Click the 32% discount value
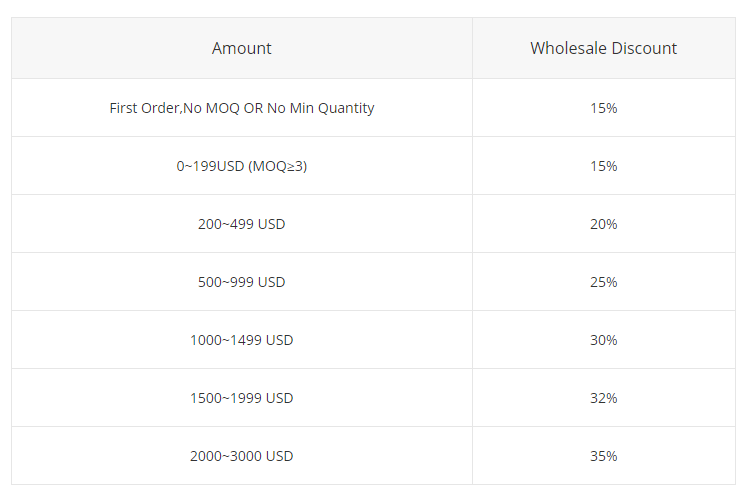 pos(603,398)
